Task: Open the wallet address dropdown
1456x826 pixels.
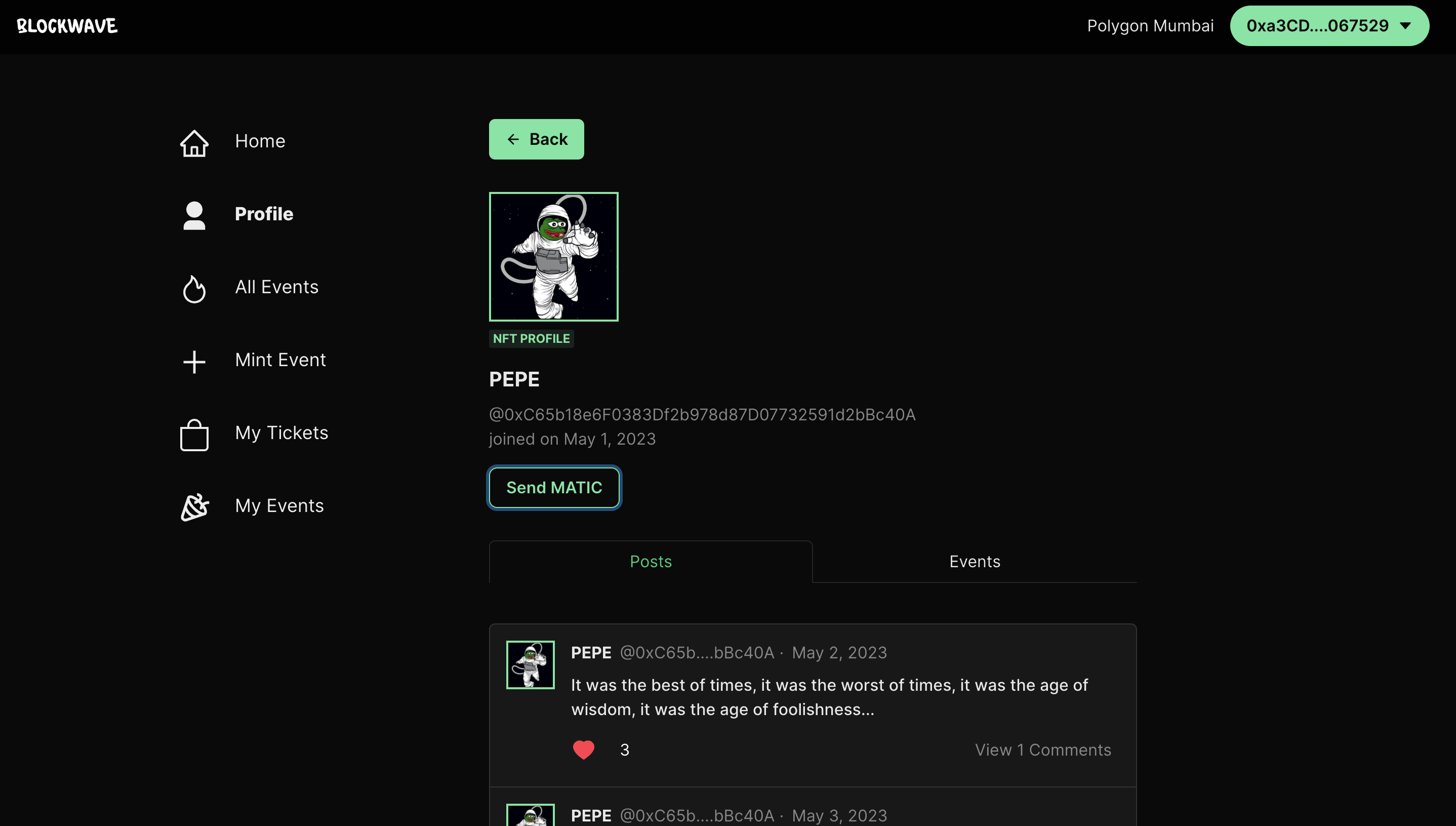Action: (x=1329, y=26)
